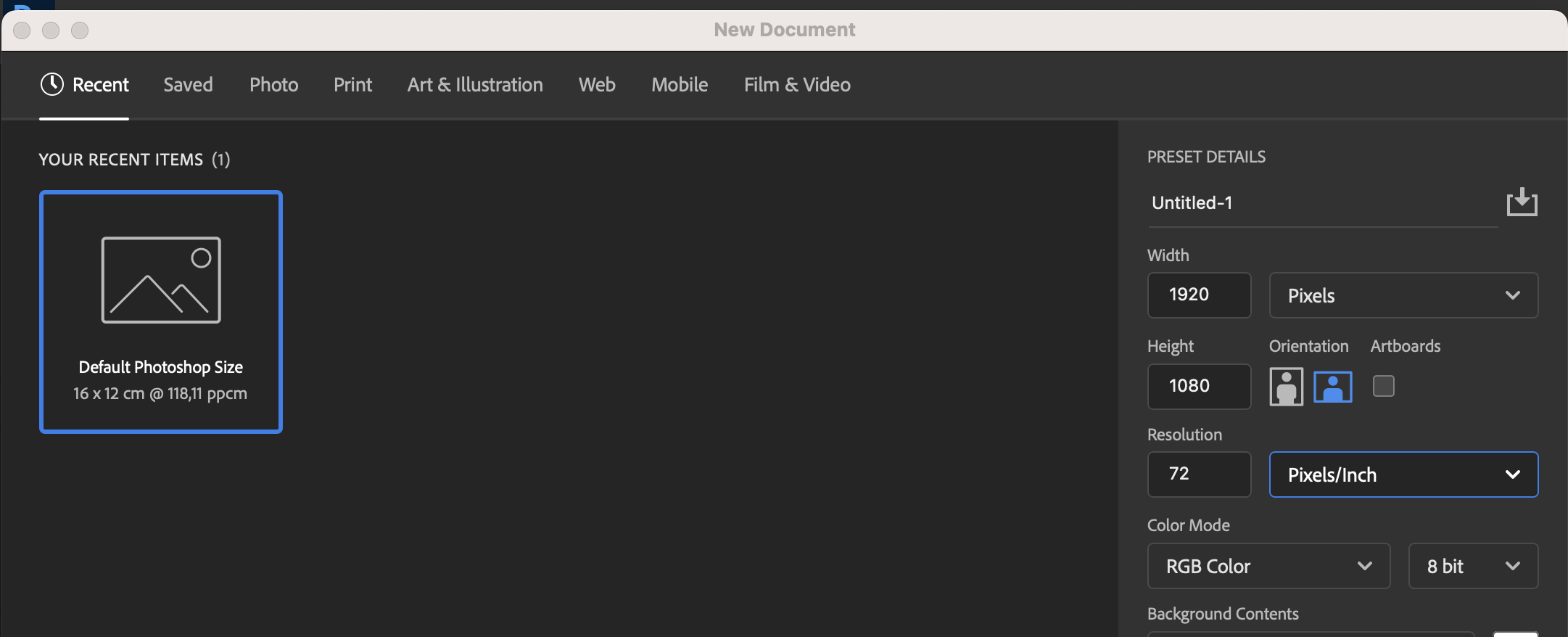Screen dimensions: 1568x637
Task: Select portrait orientation icon
Action: pos(1286,387)
